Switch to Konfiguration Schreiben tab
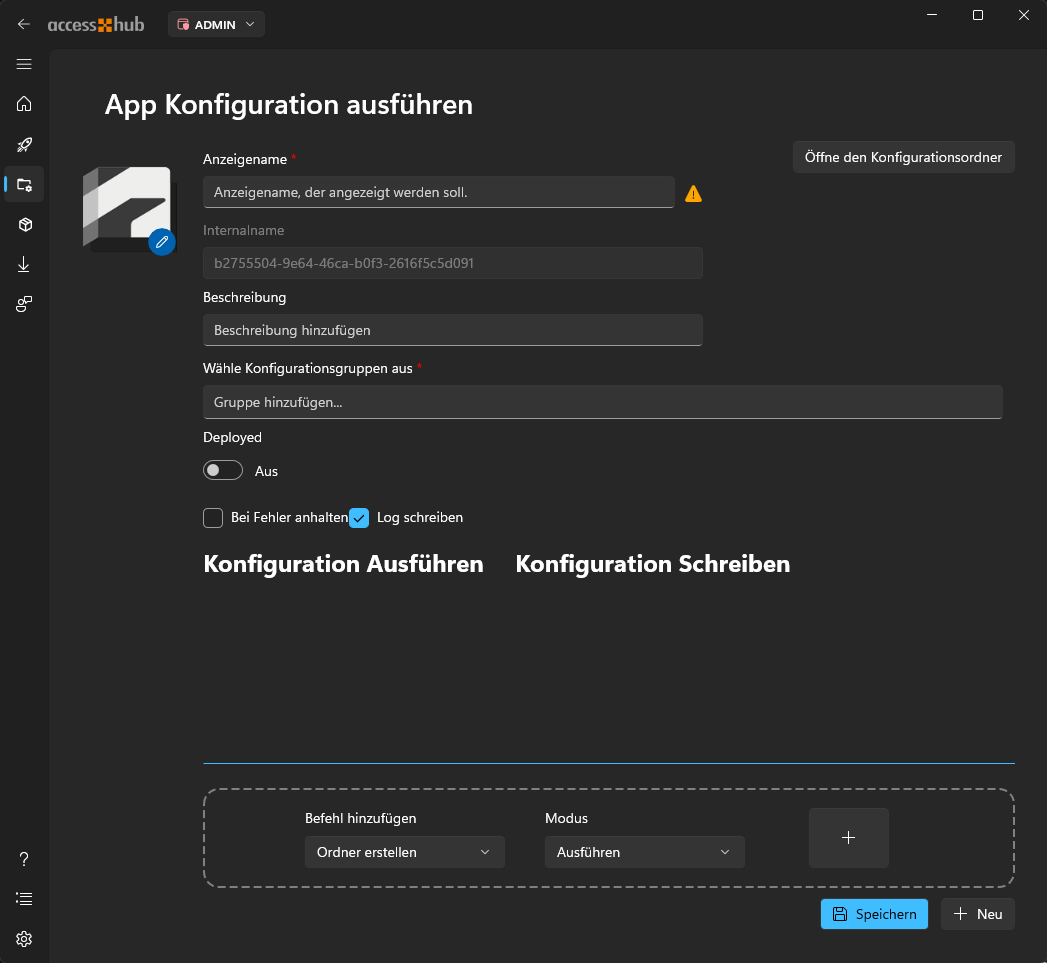 click(x=652, y=564)
